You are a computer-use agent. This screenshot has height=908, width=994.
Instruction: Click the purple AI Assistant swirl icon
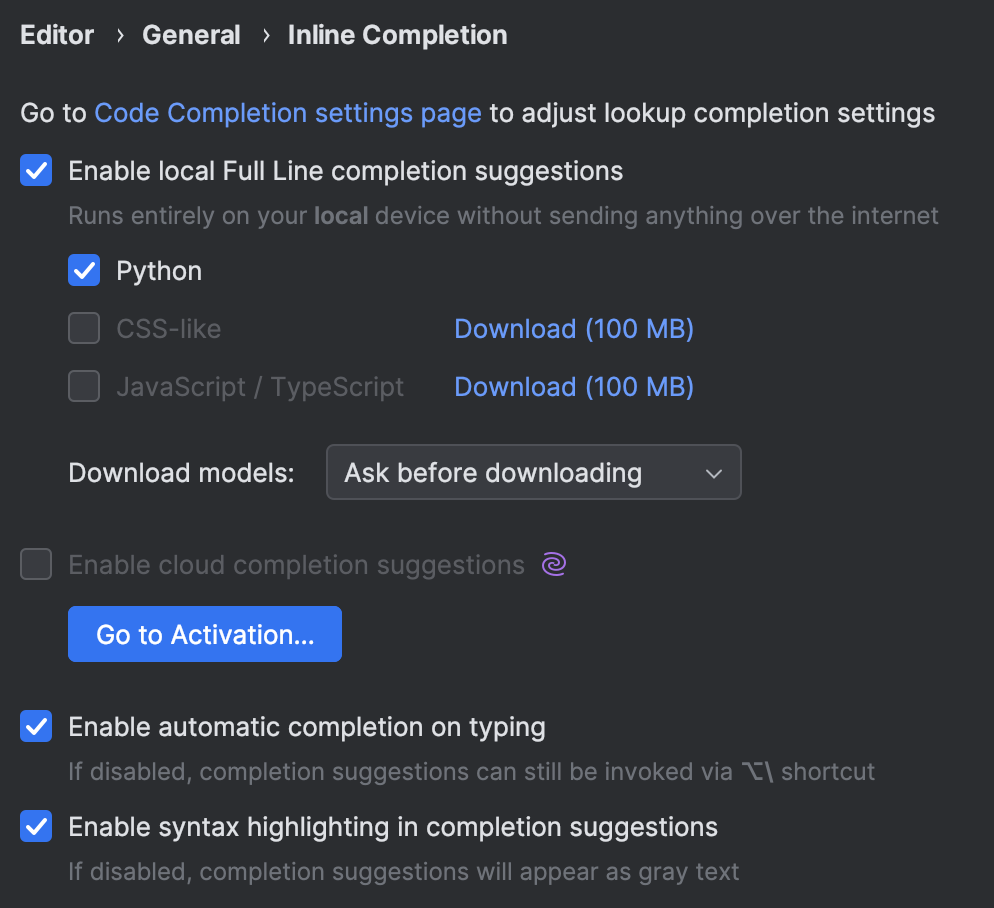[553, 564]
